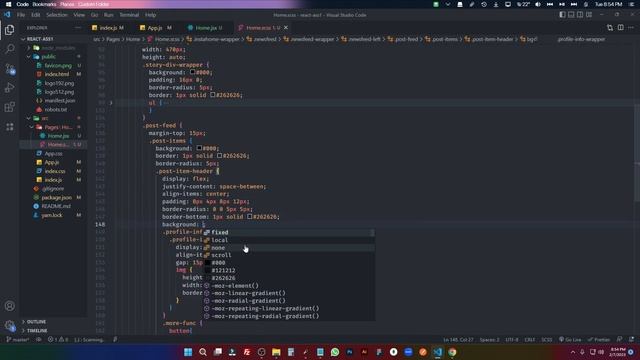This screenshot has height=360, width=640.
Task: Open Source Control view in activity bar
Action: (9, 69)
